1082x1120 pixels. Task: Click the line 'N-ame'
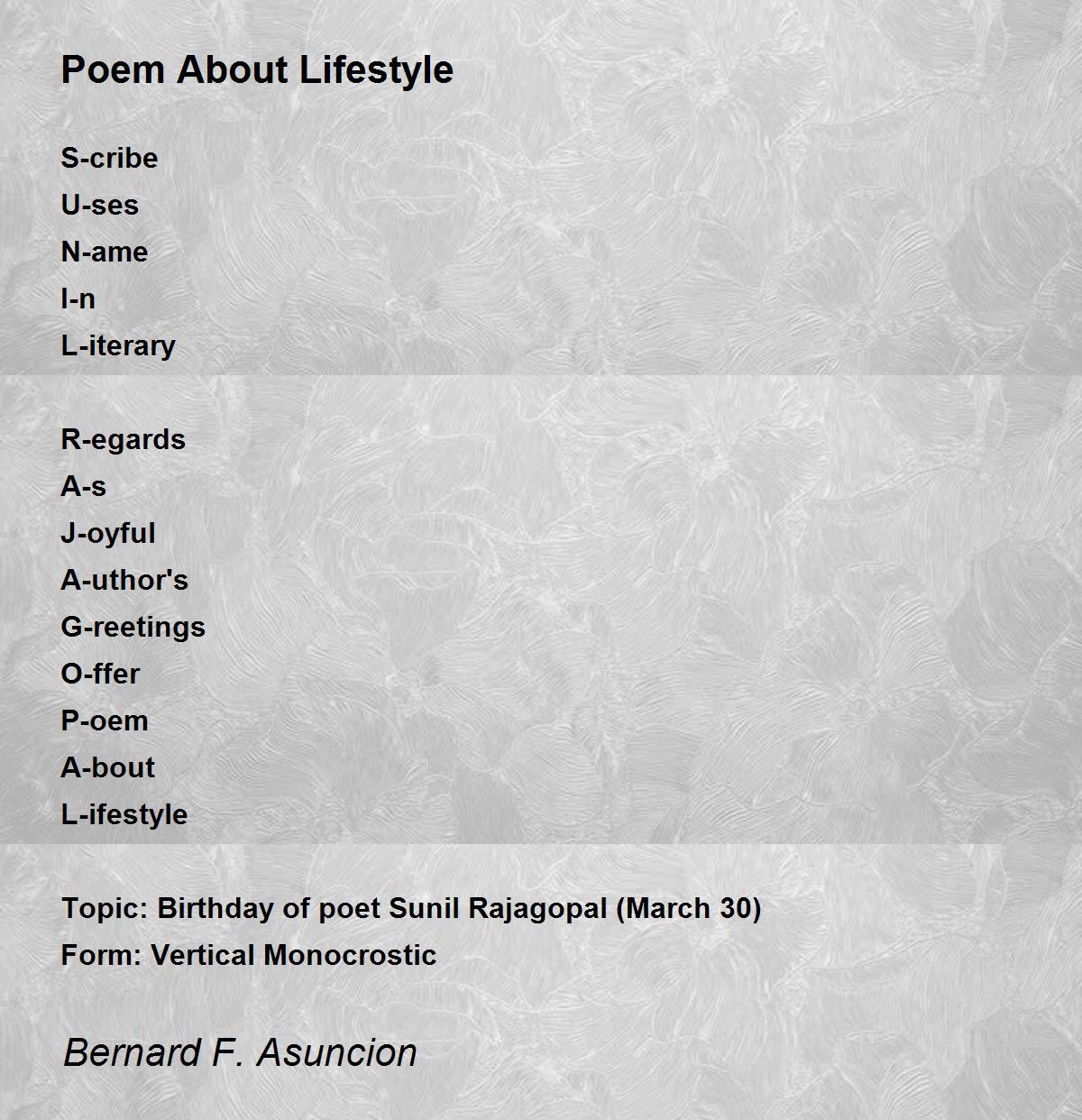(104, 252)
